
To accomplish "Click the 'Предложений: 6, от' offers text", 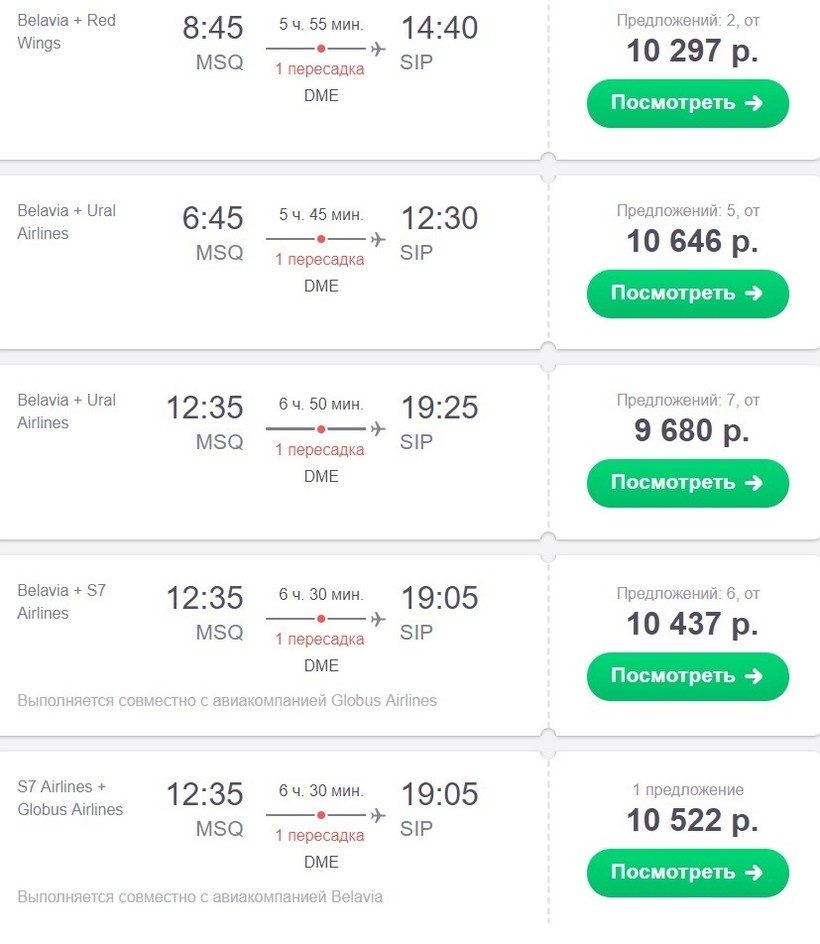I will [688, 593].
